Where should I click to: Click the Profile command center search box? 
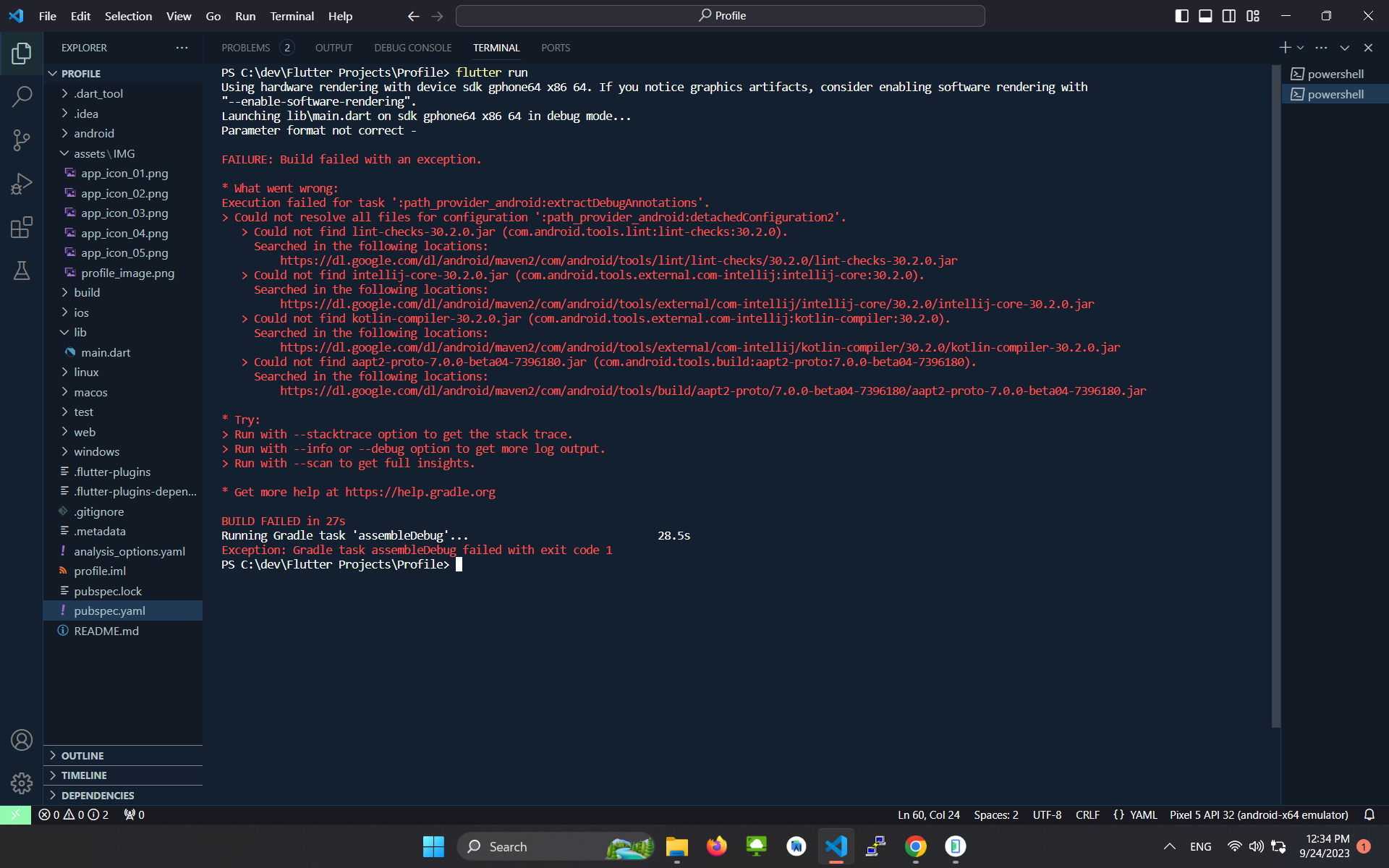(x=721, y=16)
